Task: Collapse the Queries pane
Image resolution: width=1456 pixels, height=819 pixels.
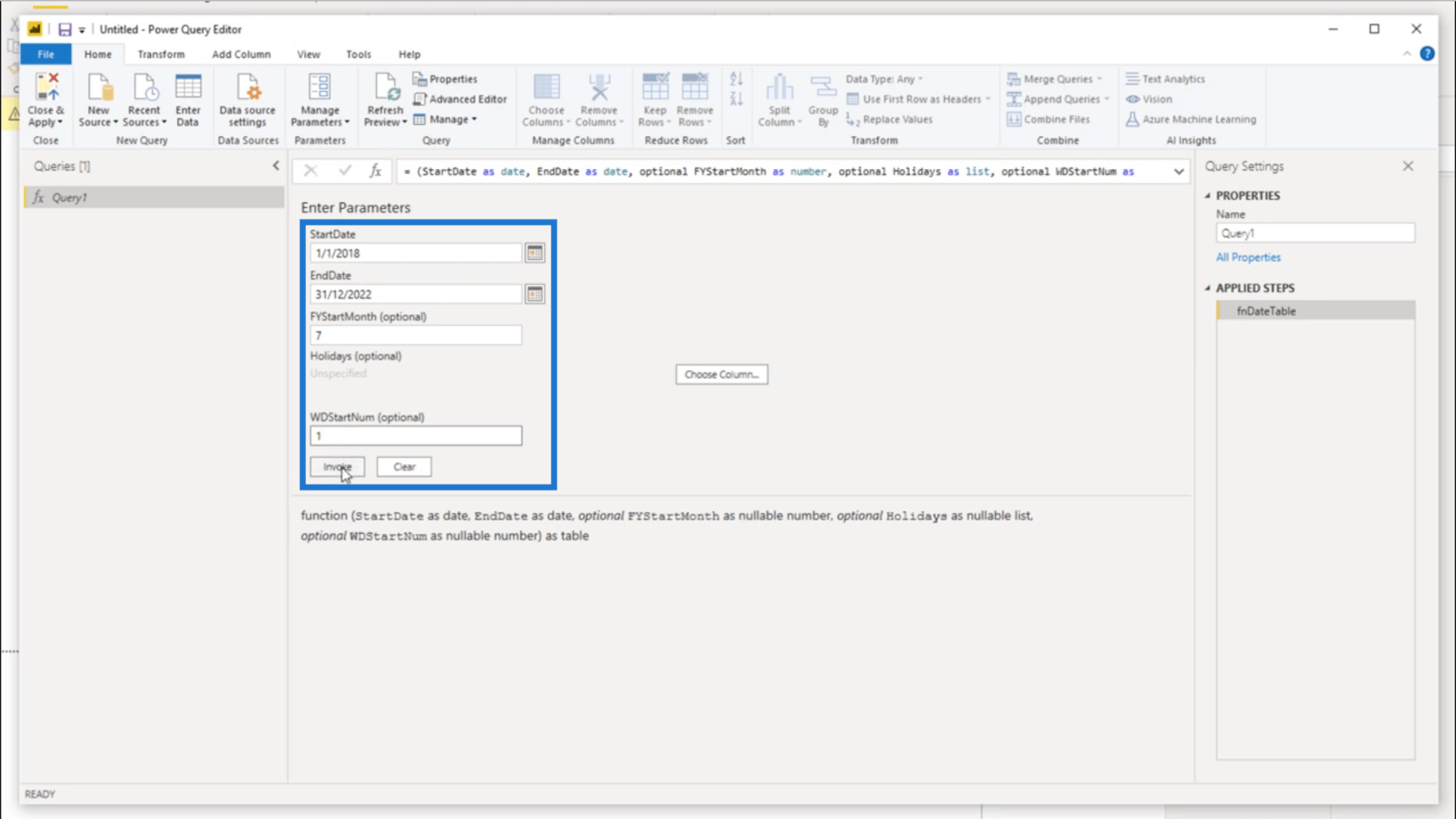Action: [x=276, y=166]
